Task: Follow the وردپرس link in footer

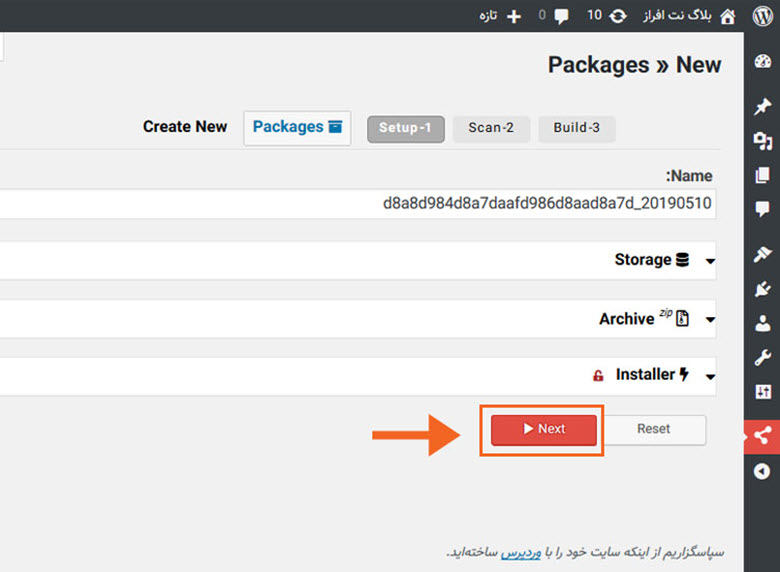Action: 520,553
